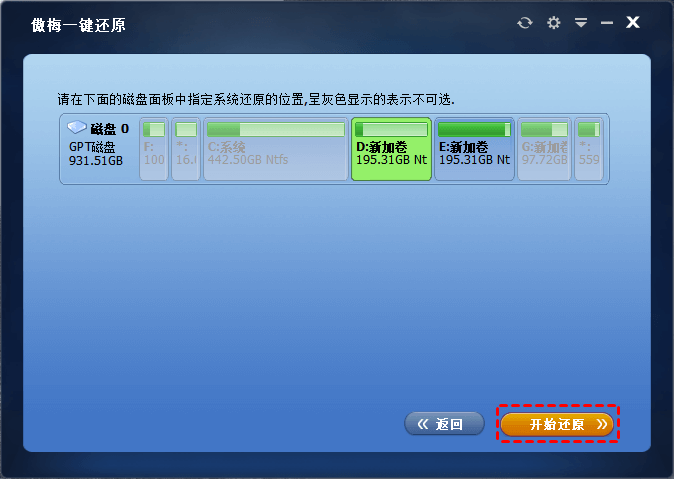Click the 傲梅一键还原 window title
The height and width of the screenshot is (479, 674).
click(x=78, y=25)
